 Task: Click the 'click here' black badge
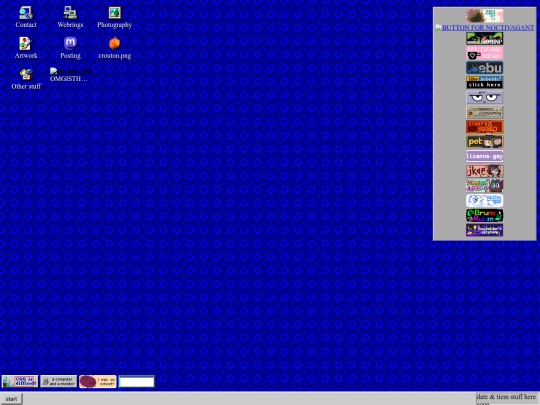[485, 83]
